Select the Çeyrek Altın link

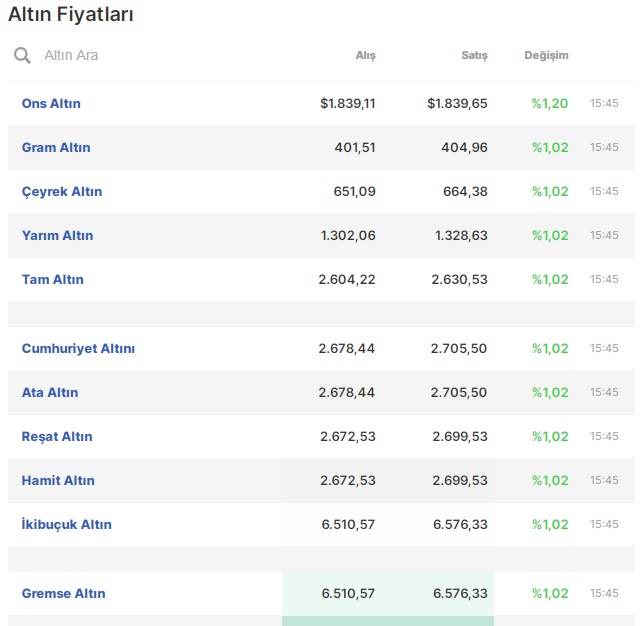(x=62, y=191)
